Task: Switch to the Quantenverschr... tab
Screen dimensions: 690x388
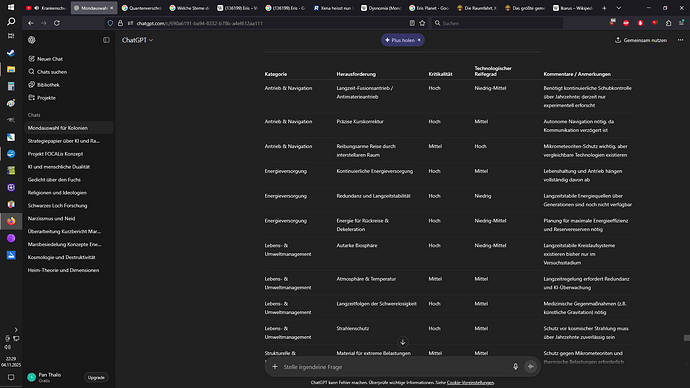Action: 141,8
